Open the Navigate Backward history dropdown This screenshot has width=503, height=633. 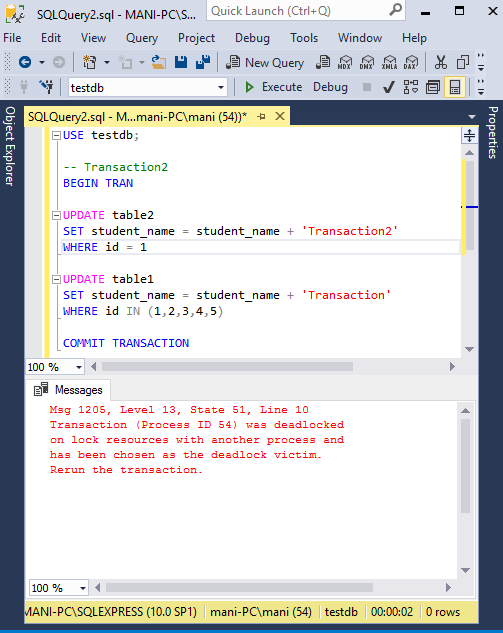42,62
